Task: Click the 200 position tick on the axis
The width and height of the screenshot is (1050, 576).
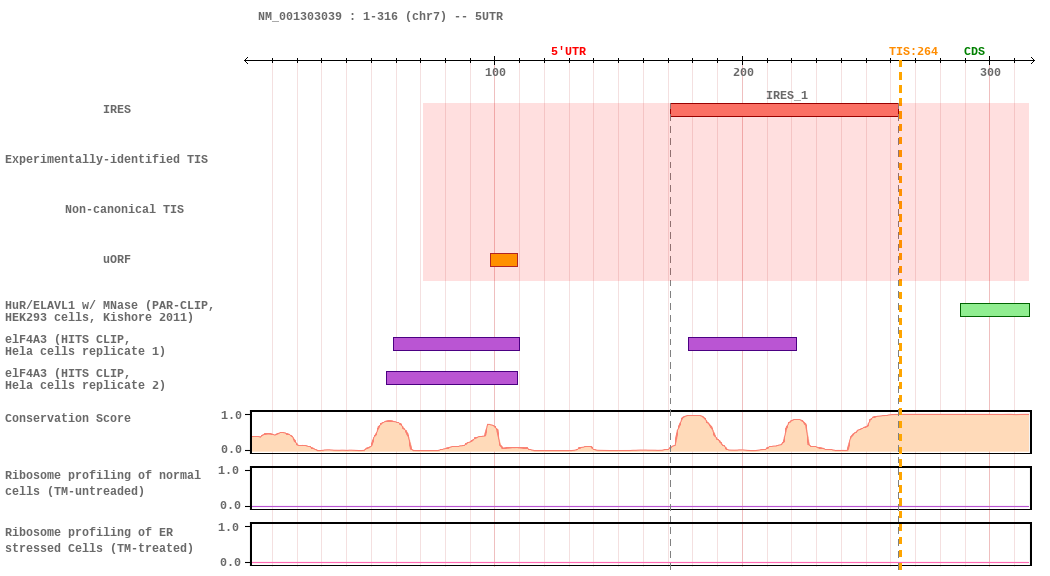Action: pos(743,62)
